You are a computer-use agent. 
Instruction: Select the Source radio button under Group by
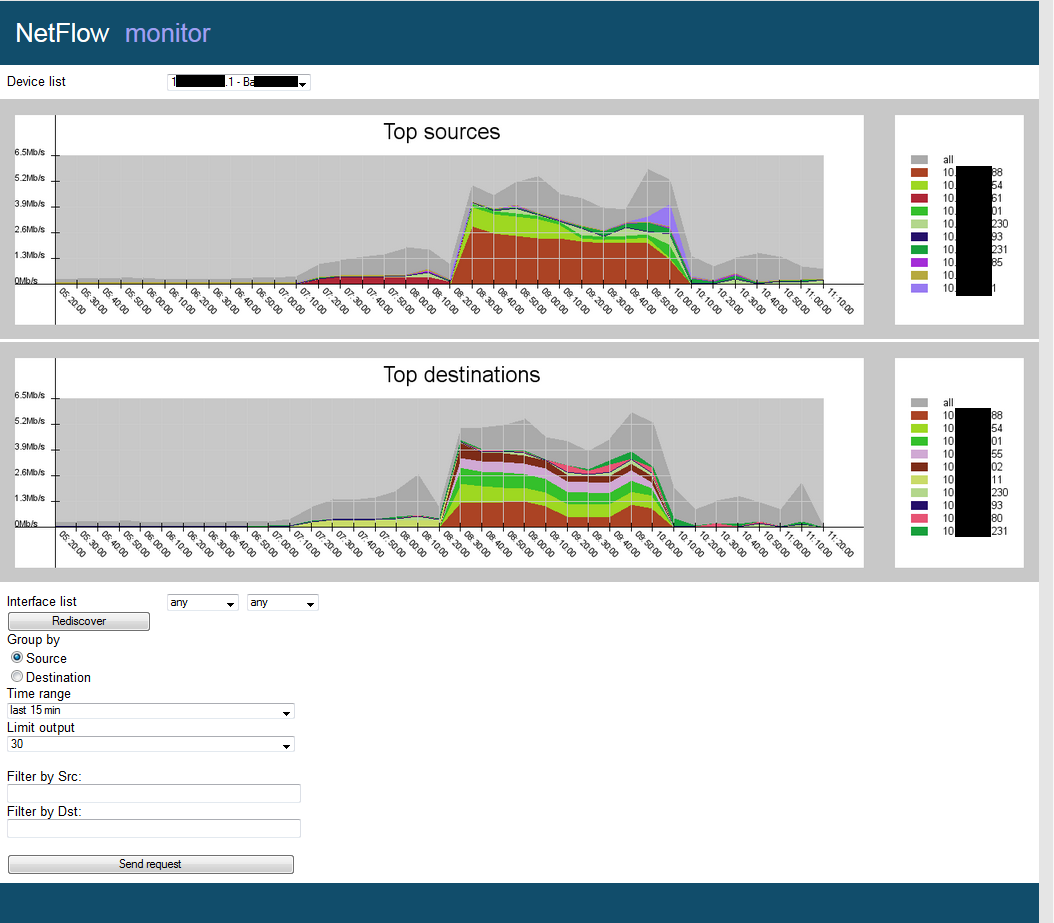16,657
